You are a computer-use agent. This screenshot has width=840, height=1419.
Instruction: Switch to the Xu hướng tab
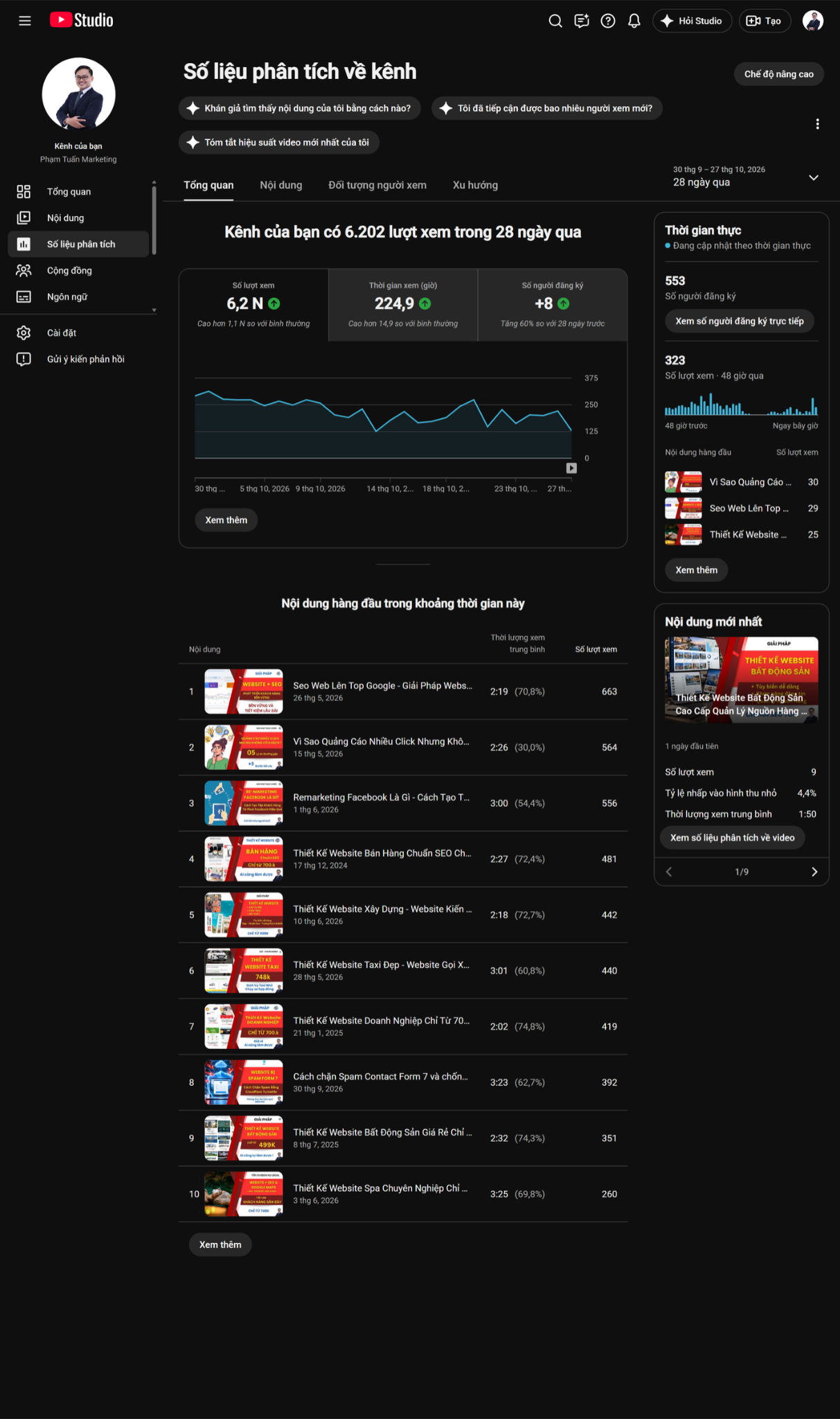pyautogui.click(x=475, y=185)
